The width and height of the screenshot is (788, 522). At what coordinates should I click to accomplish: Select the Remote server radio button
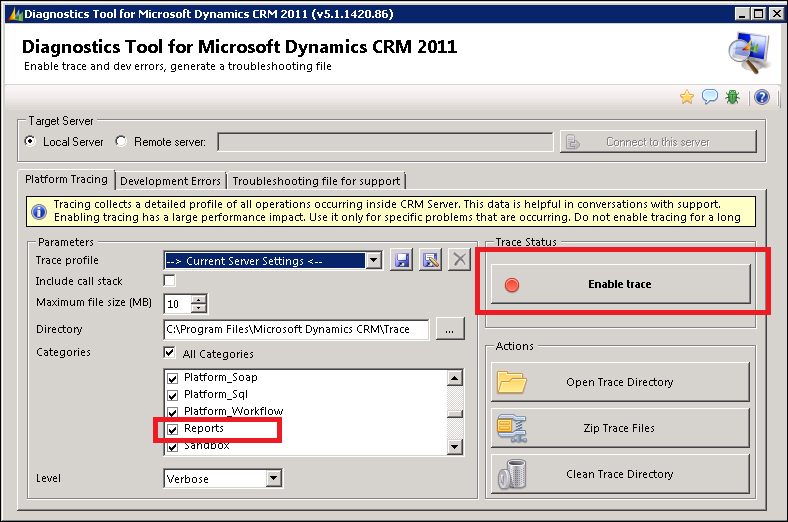click(122, 142)
